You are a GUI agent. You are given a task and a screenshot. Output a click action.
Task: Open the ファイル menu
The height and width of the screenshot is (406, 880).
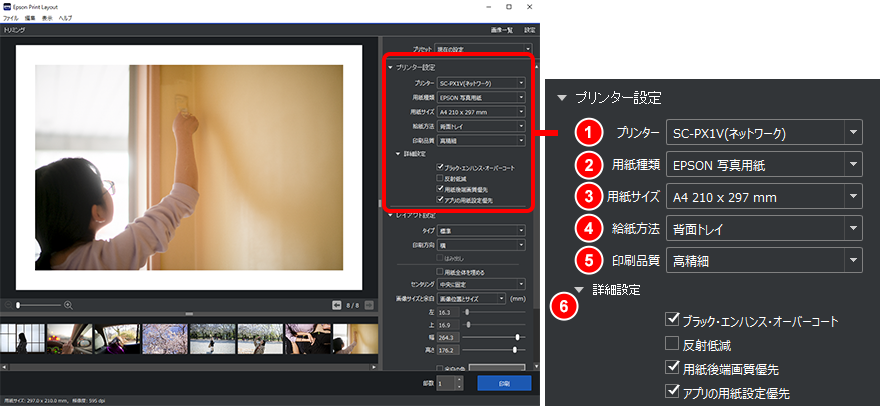coord(10,19)
